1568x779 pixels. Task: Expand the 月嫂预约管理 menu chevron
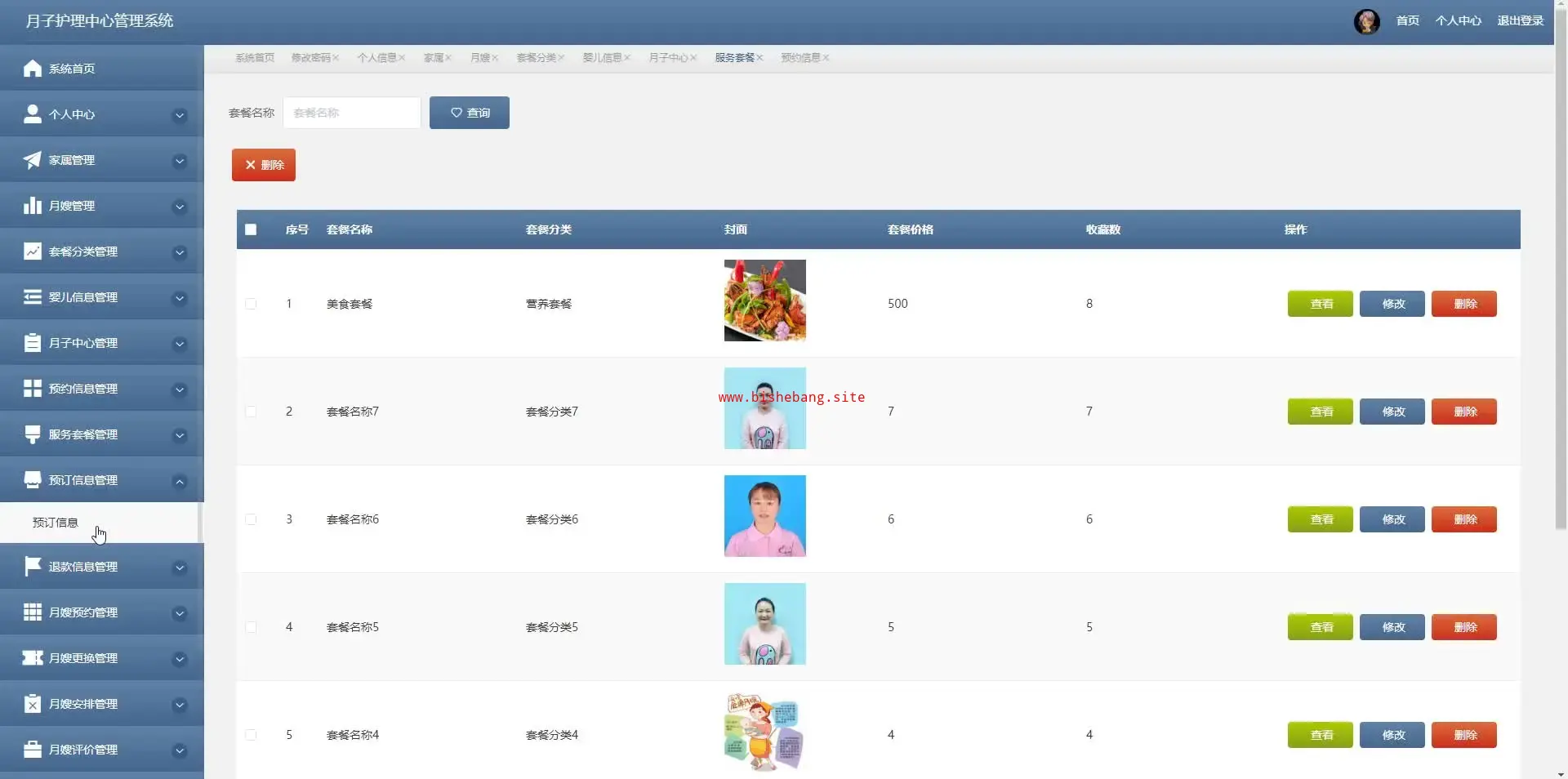[180, 613]
